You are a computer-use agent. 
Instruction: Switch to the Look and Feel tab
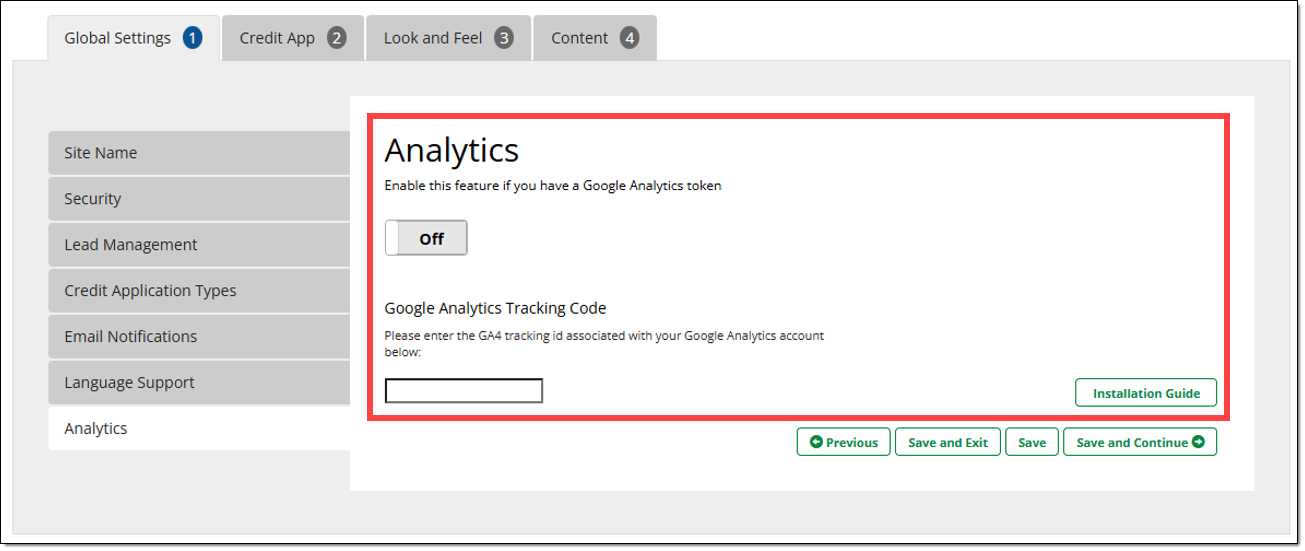click(433, 38)
